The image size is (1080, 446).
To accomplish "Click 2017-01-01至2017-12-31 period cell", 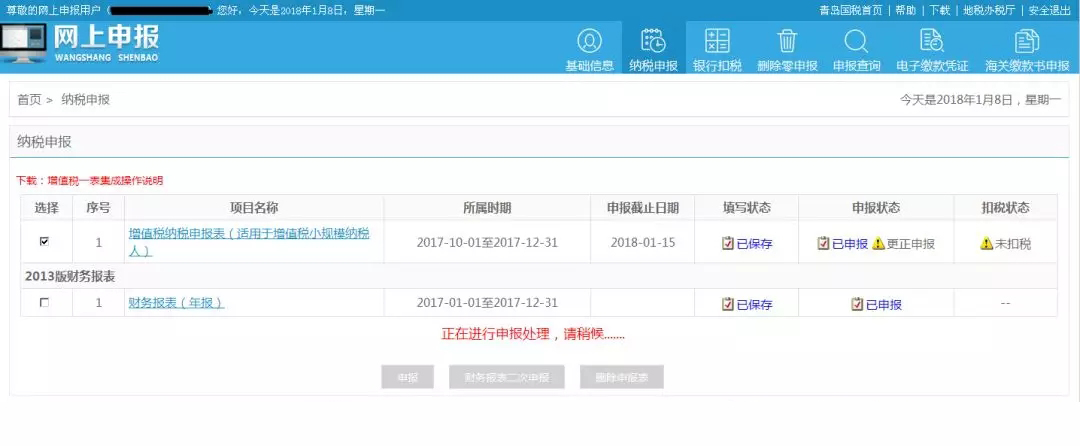I will 487,303.
